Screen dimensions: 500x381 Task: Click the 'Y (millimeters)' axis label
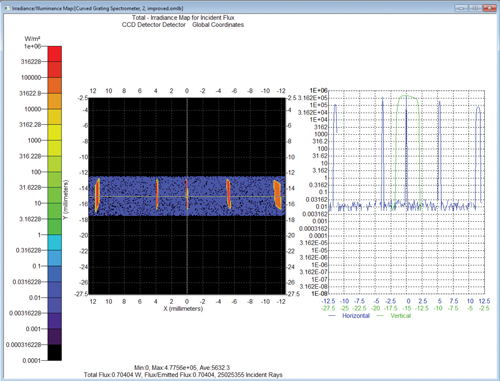[x=66, y=199]
